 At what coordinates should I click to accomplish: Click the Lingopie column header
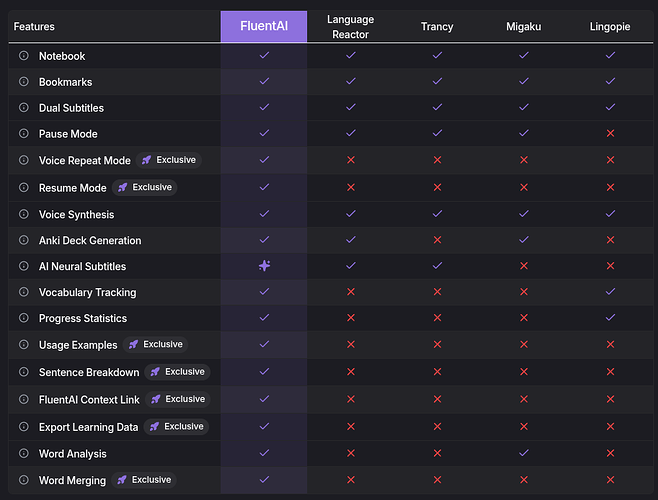[x=610, y=27]
